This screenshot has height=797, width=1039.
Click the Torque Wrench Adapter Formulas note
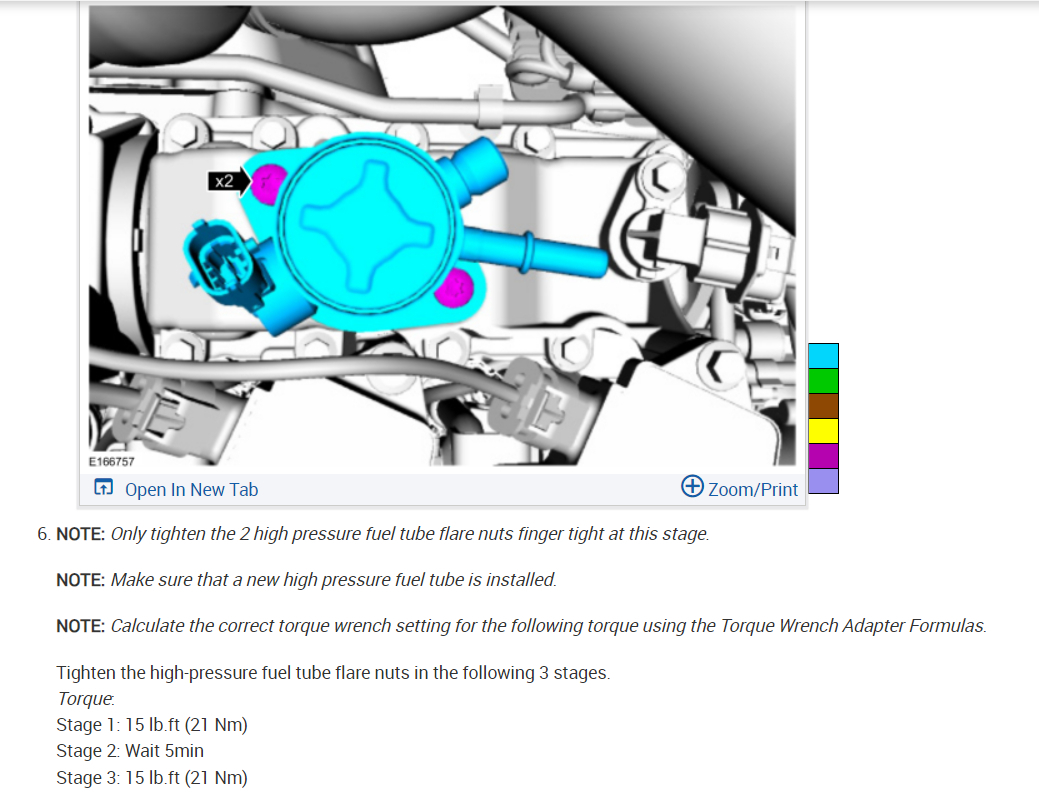[x=521, y=626]
